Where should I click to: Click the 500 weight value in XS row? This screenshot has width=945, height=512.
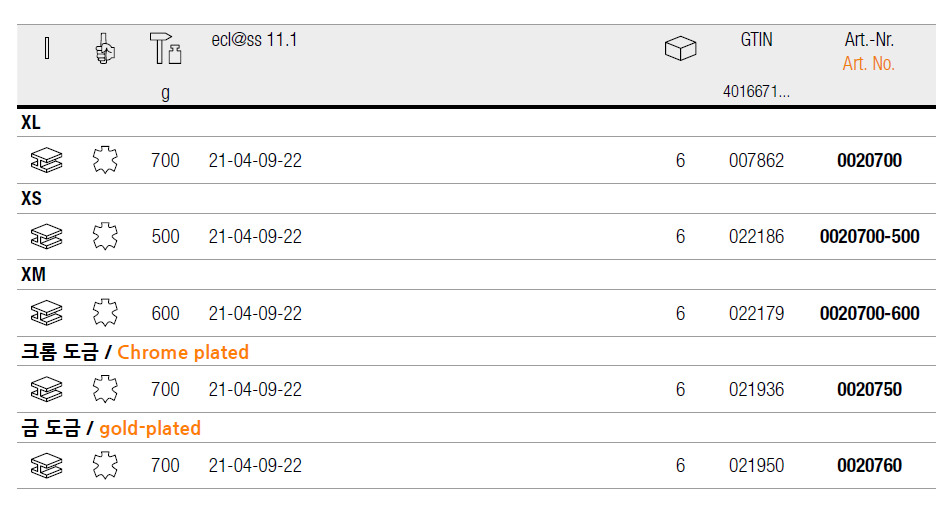pyautogui.click(x=165, y=237)
